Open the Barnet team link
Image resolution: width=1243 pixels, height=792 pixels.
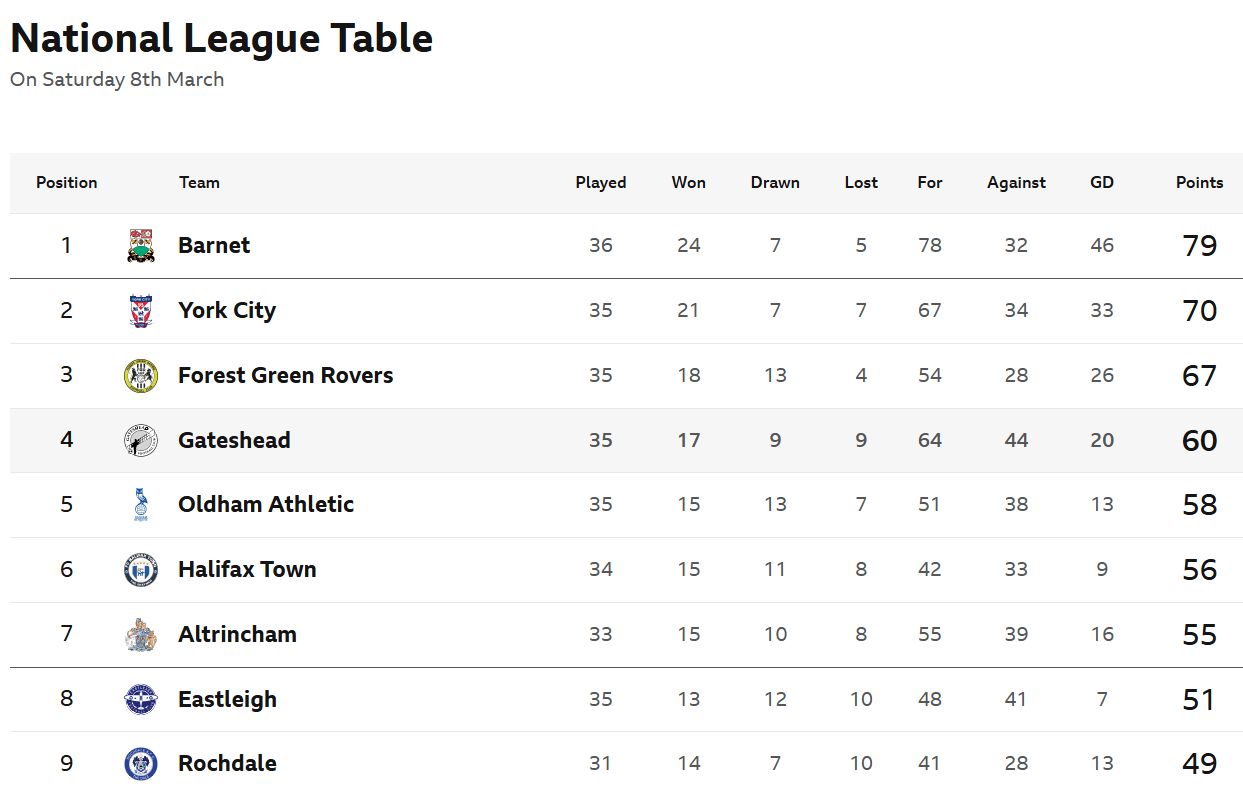[214, 246]
